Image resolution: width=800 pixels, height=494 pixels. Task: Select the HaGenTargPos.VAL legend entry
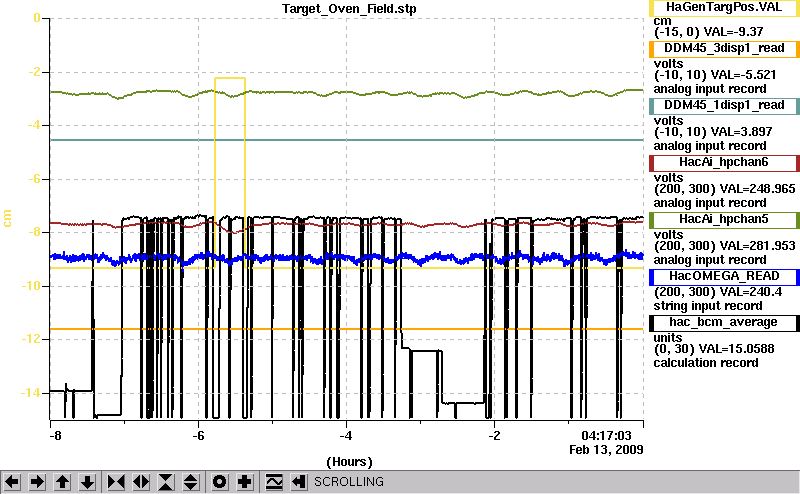(x=724, y=8)
